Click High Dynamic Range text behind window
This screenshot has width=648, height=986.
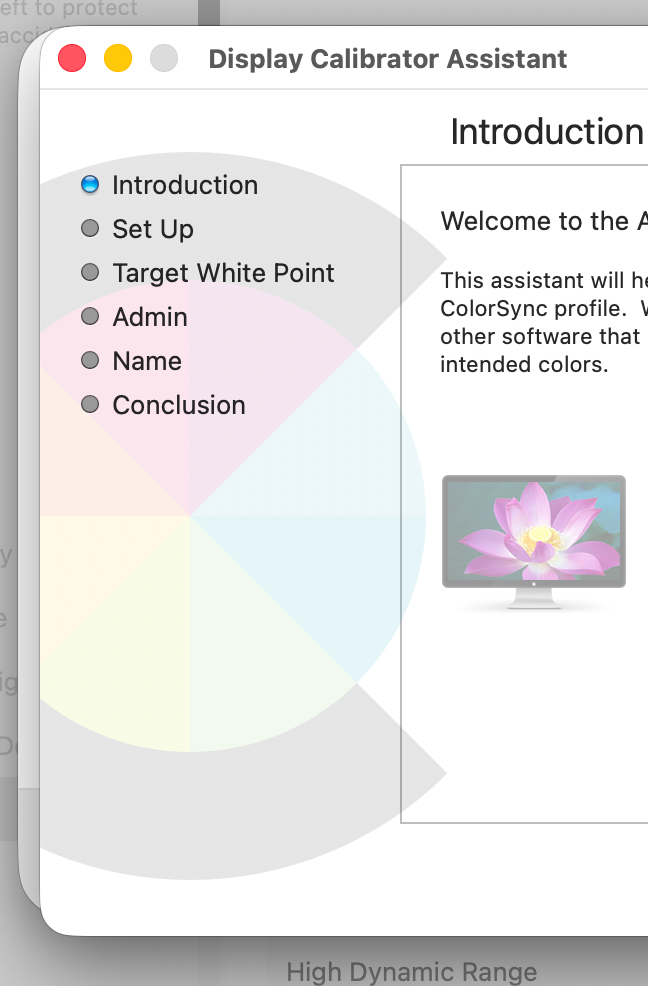pos(411,972)
